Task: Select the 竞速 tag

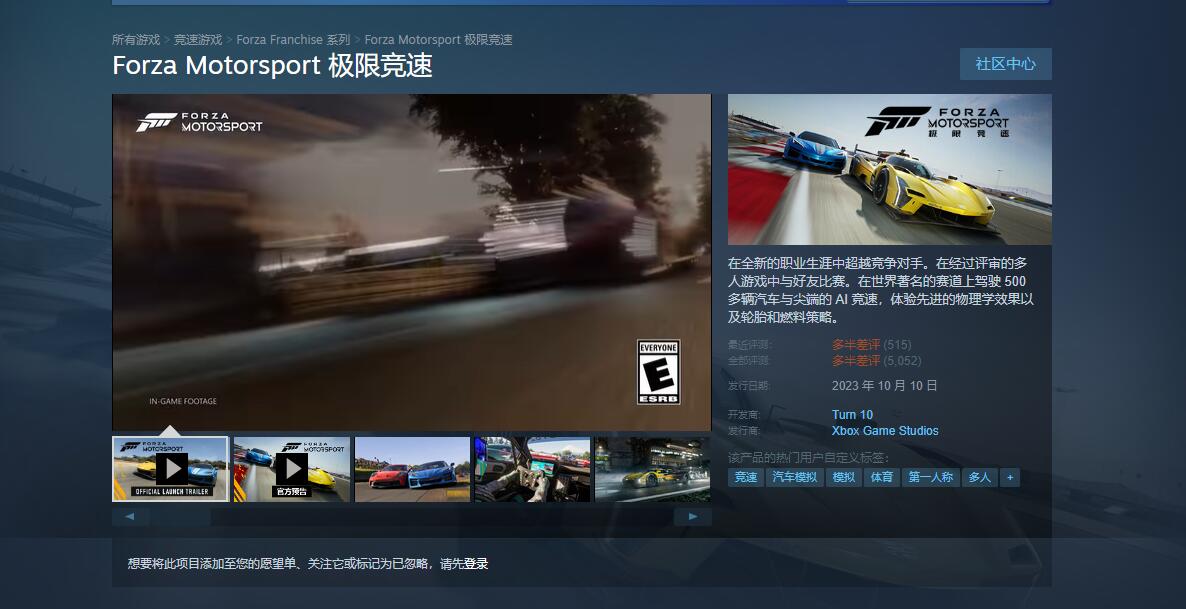Action: point(746,477)
